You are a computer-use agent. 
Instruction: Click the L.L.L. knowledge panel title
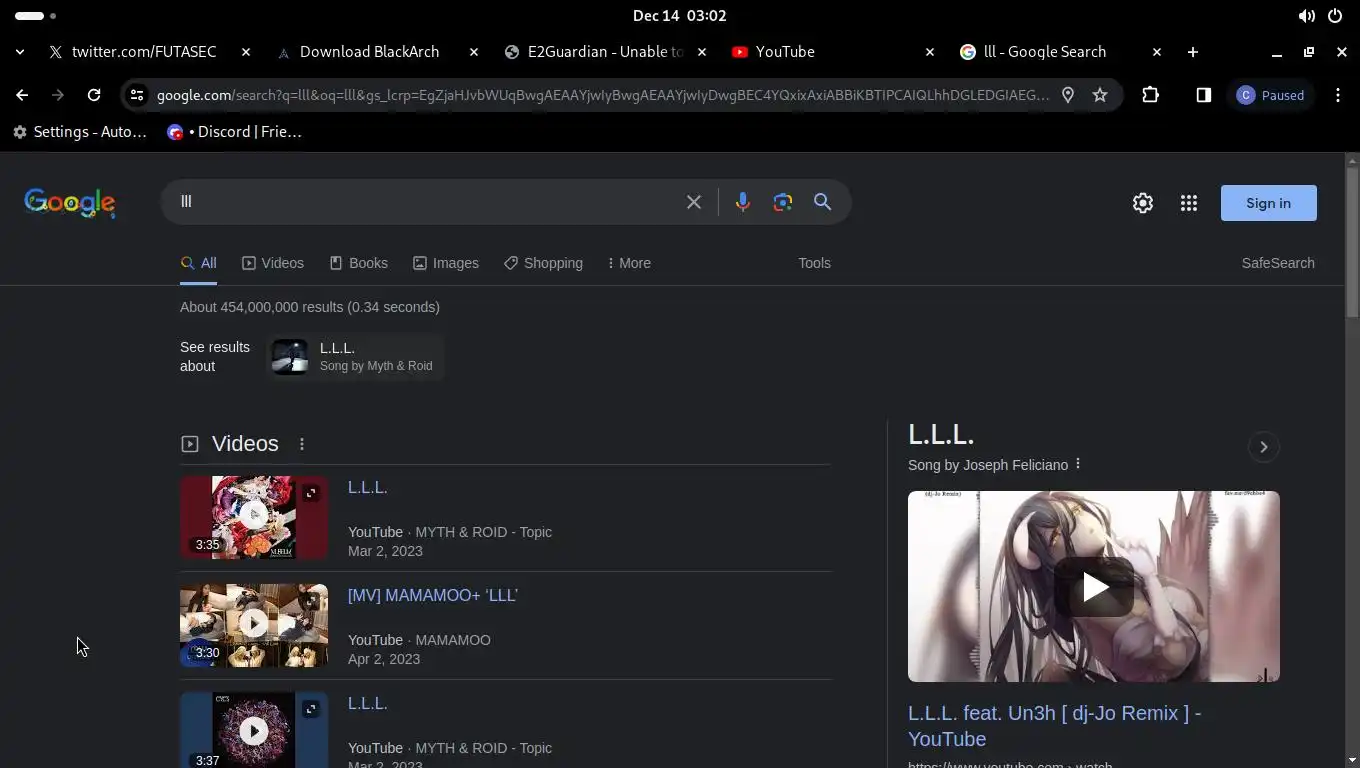click(x=941, y=435)
